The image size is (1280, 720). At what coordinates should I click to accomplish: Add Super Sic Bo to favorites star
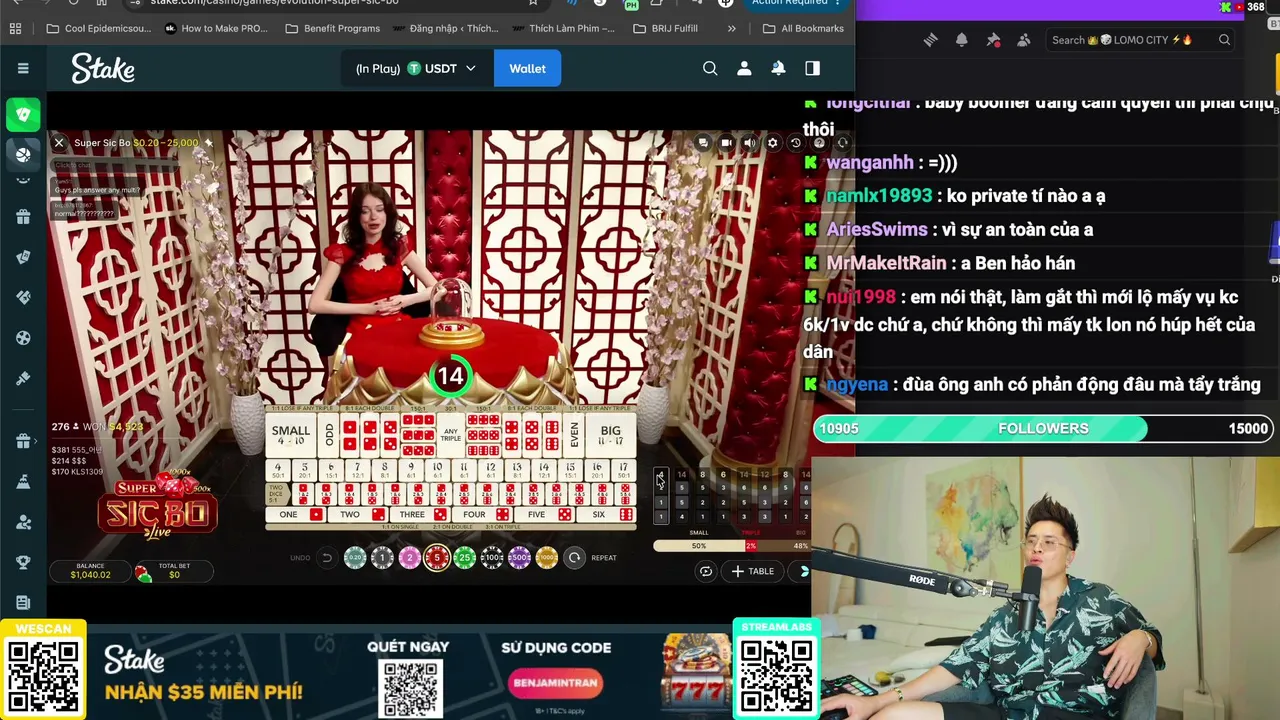click(209, 143)
